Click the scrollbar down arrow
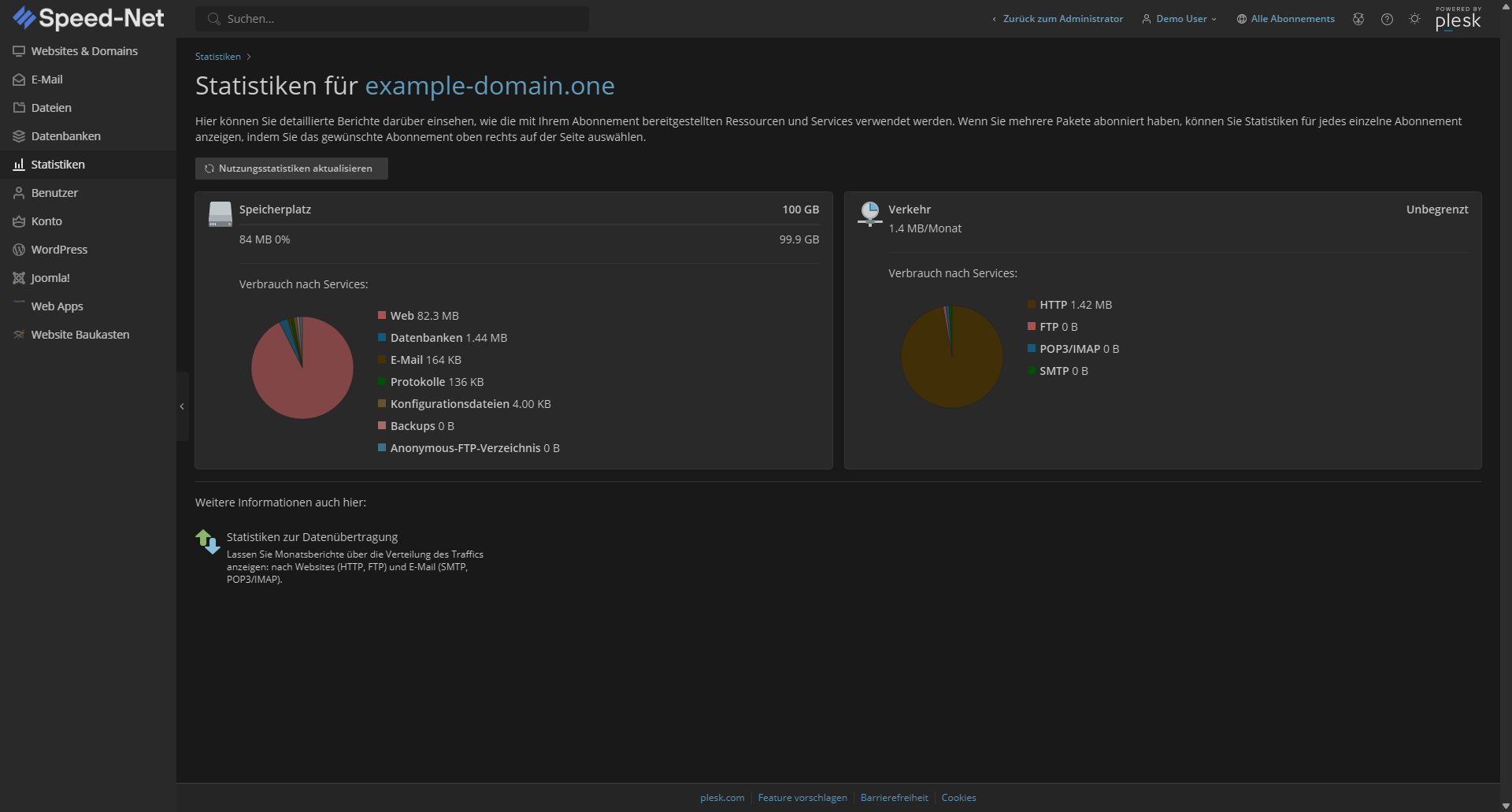1512x812 pixels. coord(1506,806)
